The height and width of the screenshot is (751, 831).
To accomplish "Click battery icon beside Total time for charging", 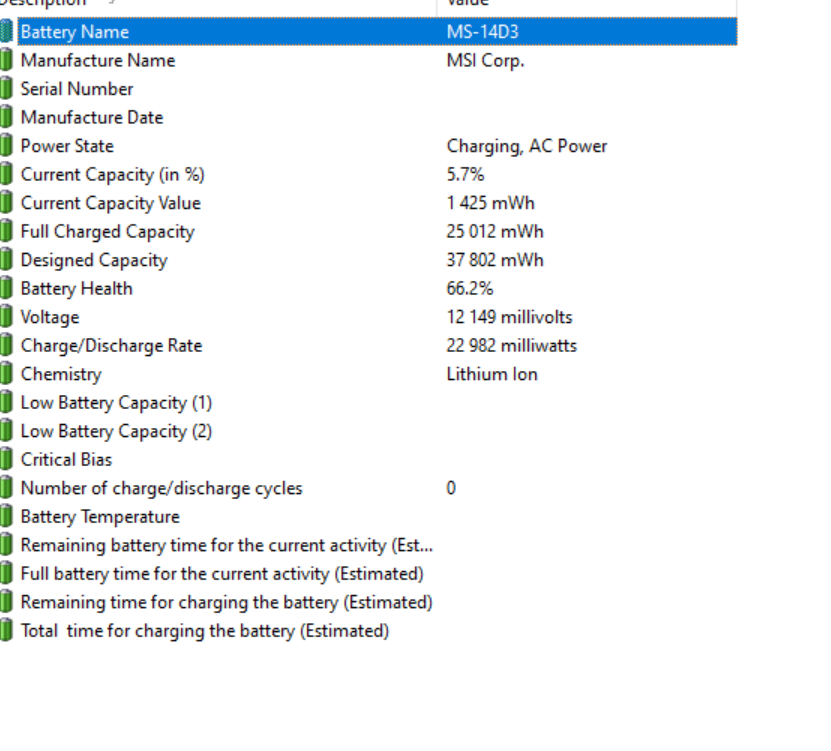I will pos(6,631).
